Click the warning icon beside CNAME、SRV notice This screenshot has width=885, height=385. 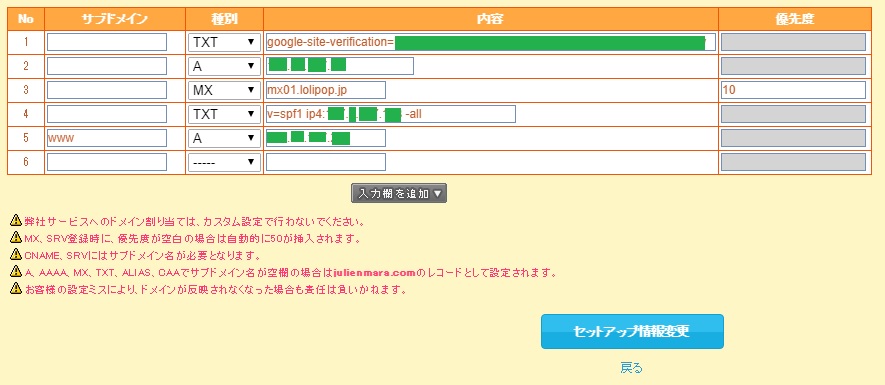coord(16,255)
